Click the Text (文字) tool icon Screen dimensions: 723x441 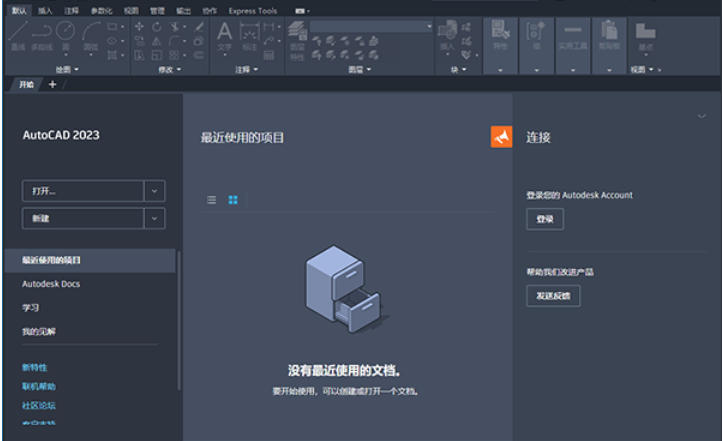[x=225, y=35]
